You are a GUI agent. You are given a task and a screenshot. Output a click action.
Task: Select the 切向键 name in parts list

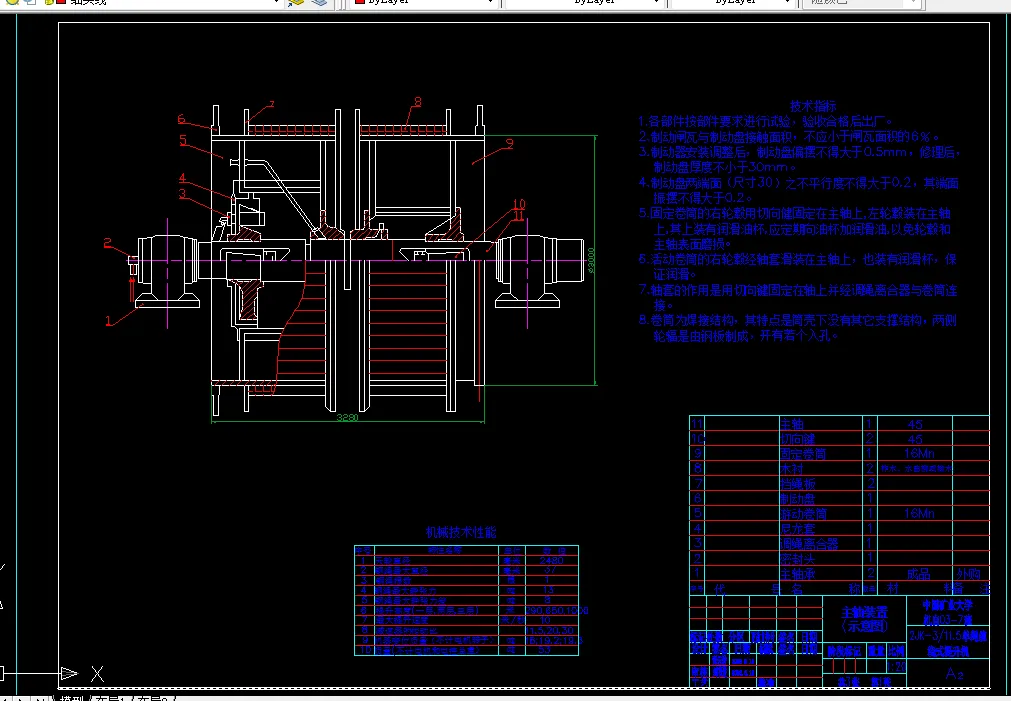(x=798, y=439)
